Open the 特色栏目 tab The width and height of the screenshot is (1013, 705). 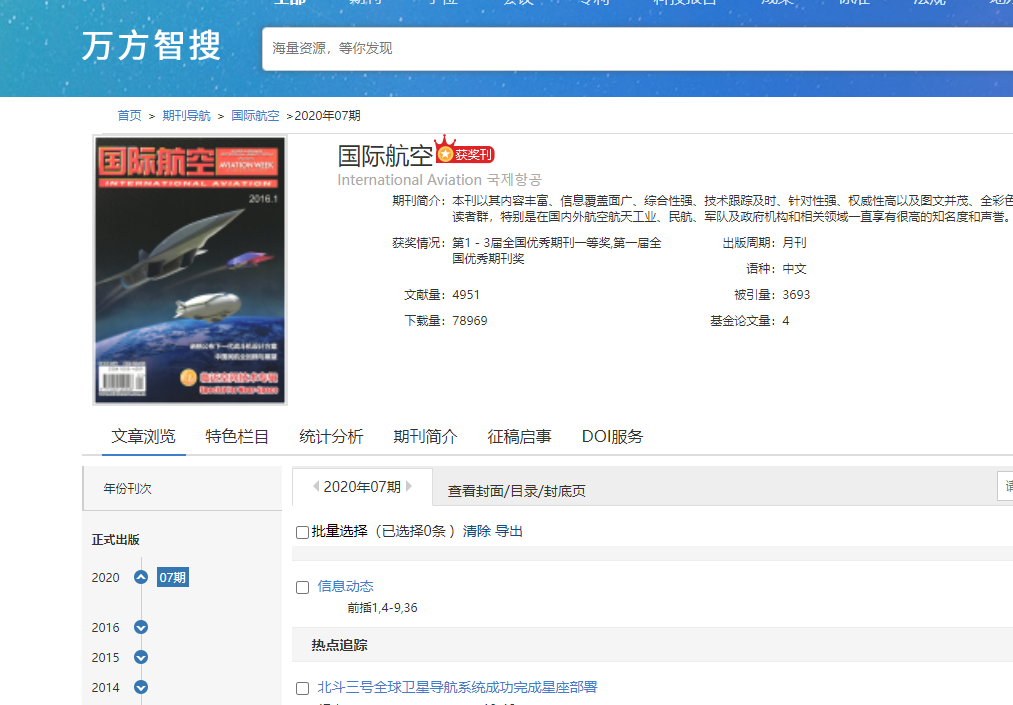(x=237, y=437)
